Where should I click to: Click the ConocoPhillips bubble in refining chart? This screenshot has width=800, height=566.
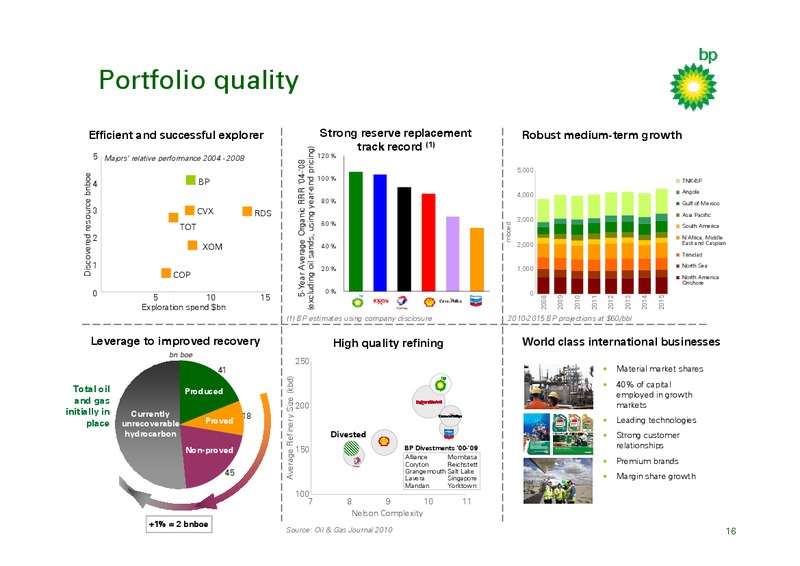pos(450,416)
